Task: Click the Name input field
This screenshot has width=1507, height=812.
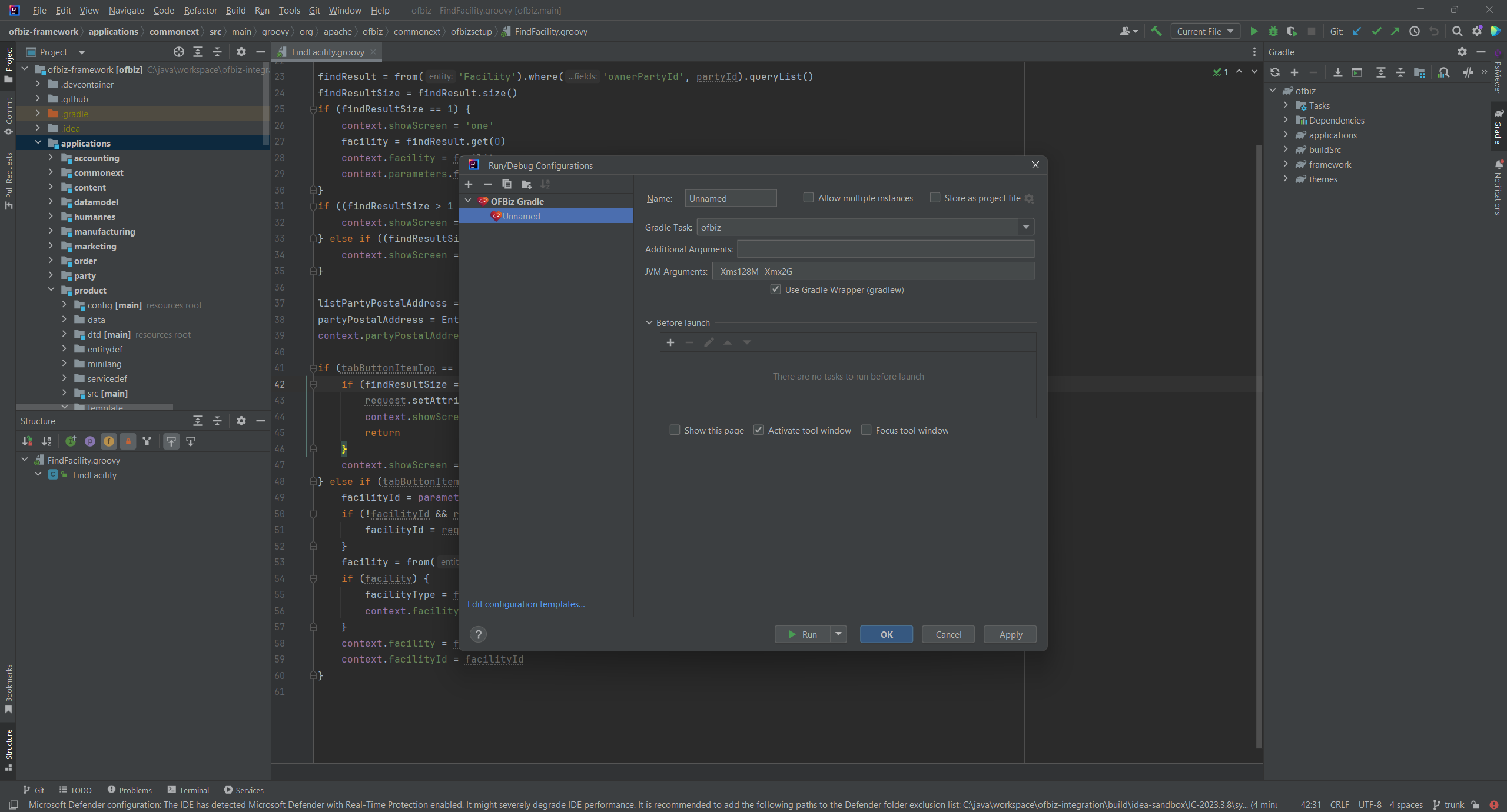Action: click(x=731, y=198)
